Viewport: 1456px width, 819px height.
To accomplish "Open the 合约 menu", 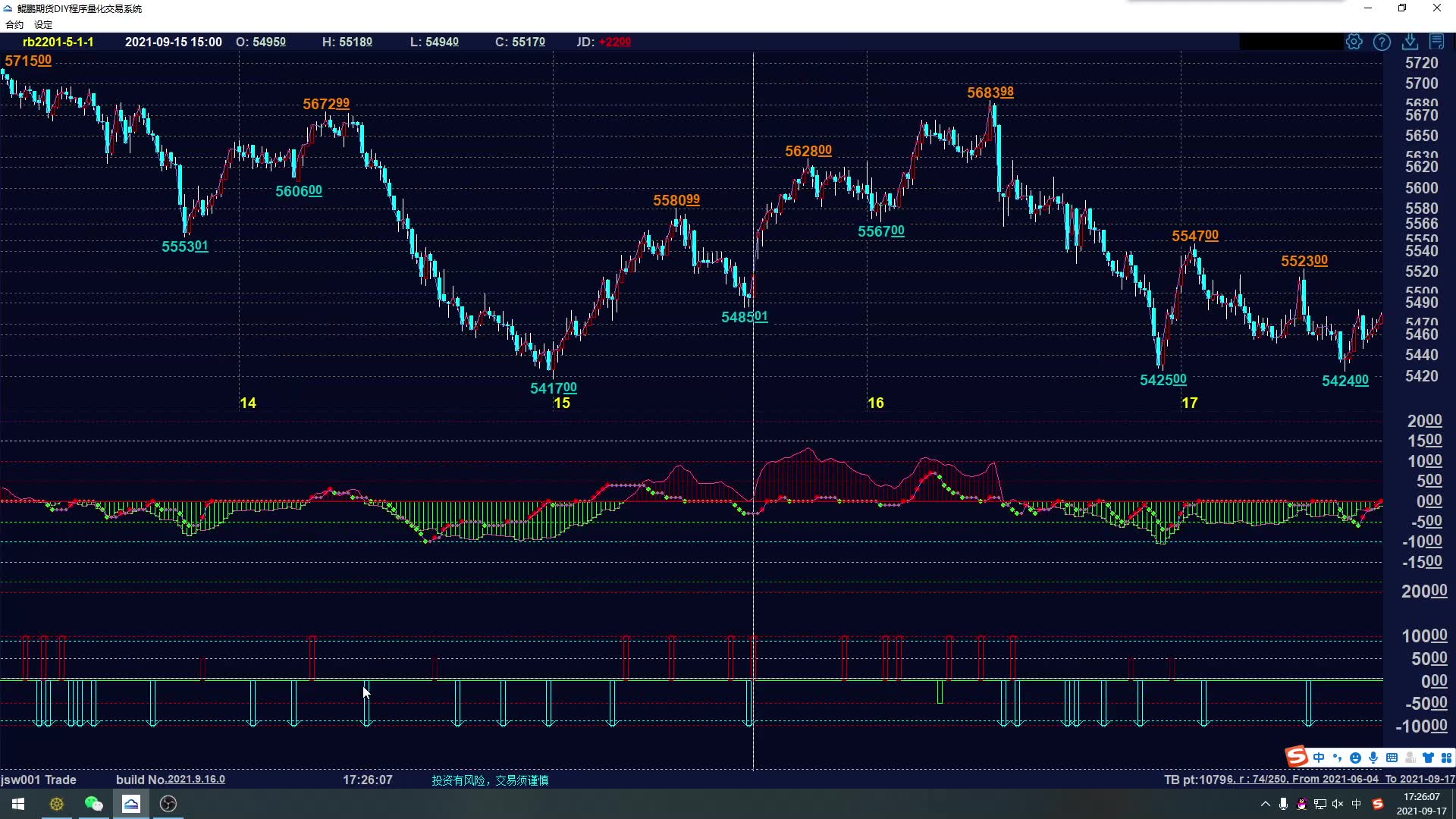I will pos(14,24).
